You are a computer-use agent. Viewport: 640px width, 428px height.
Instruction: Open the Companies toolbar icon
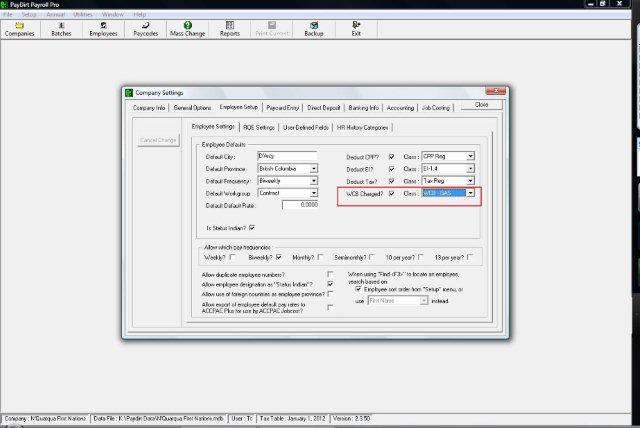point(19,29)
